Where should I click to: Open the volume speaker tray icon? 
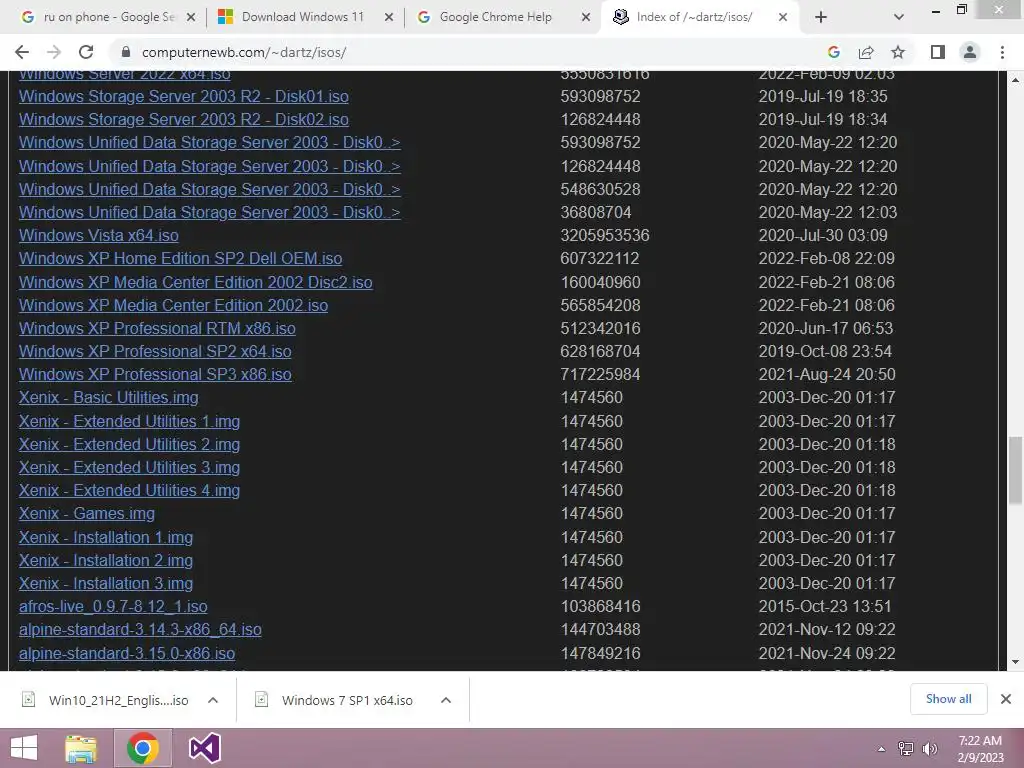(x=930, y=749)
